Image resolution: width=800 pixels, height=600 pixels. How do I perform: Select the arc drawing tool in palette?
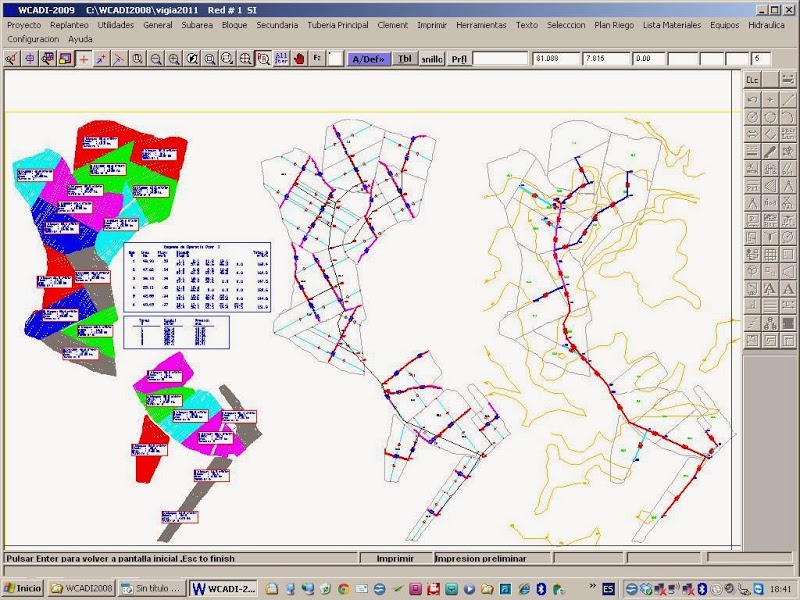788,117
